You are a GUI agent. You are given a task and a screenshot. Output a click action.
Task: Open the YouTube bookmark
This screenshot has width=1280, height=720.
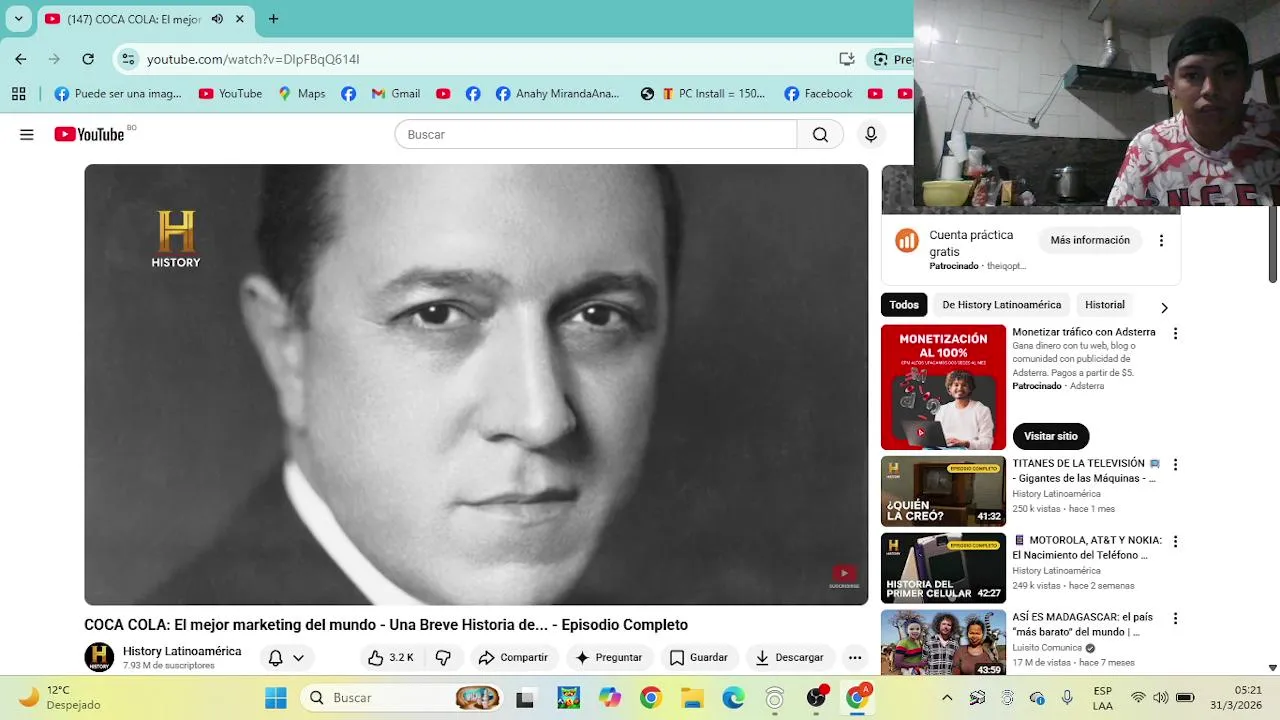coord(230,93)
